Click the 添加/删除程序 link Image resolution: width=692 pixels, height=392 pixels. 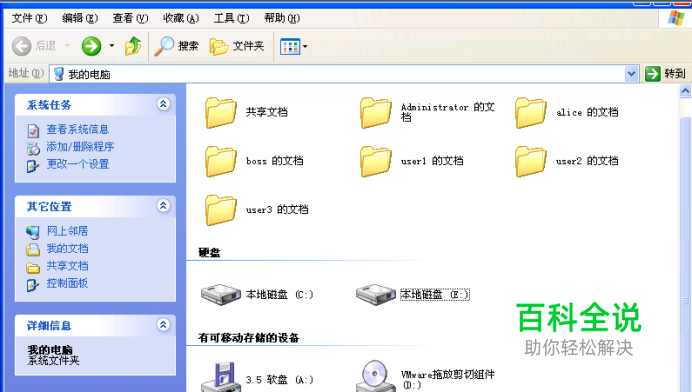[80, 147]
